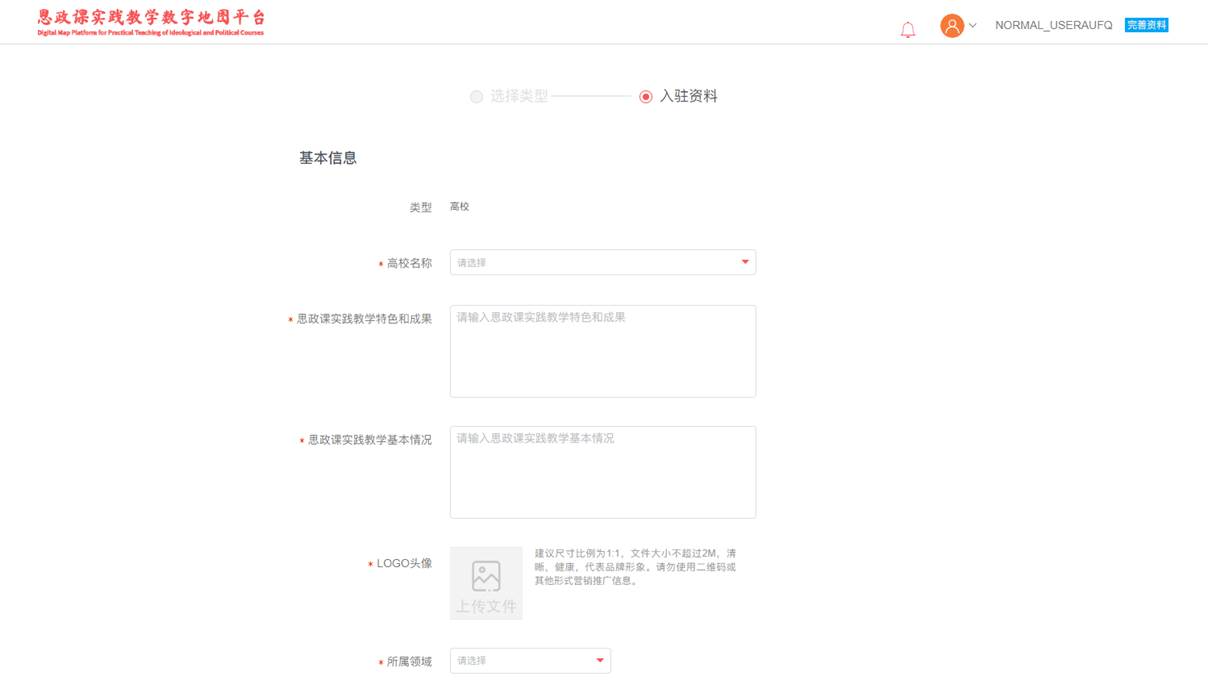
Task: Click the 完善资料 blue badge
Action: point(1146,26)
